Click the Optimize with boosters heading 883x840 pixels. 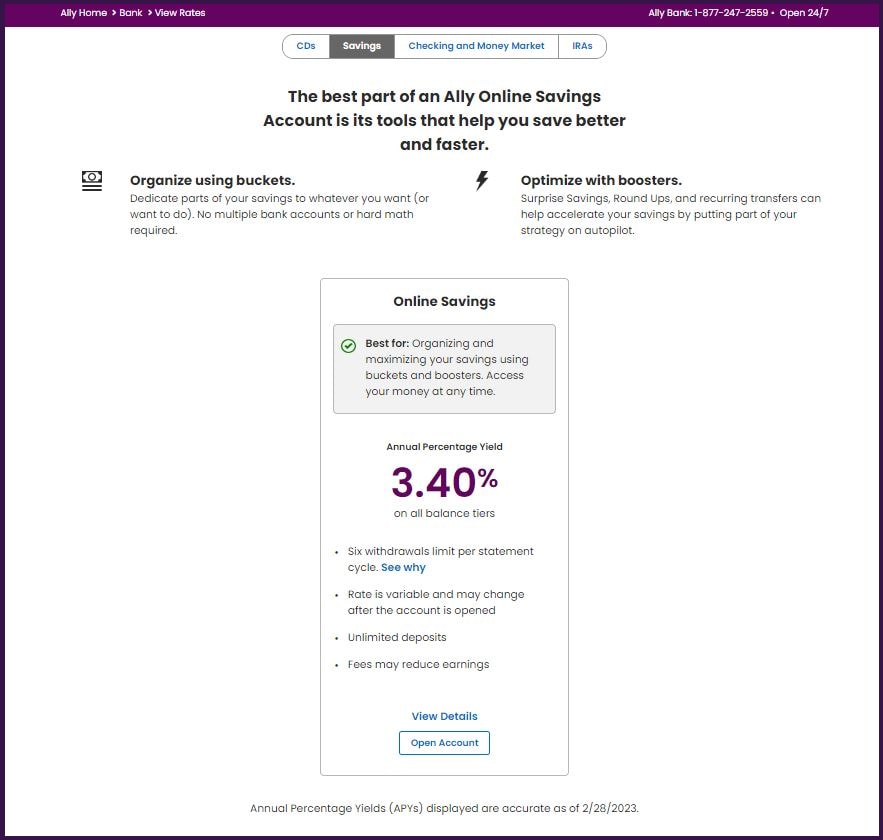(x=601, y=181)
